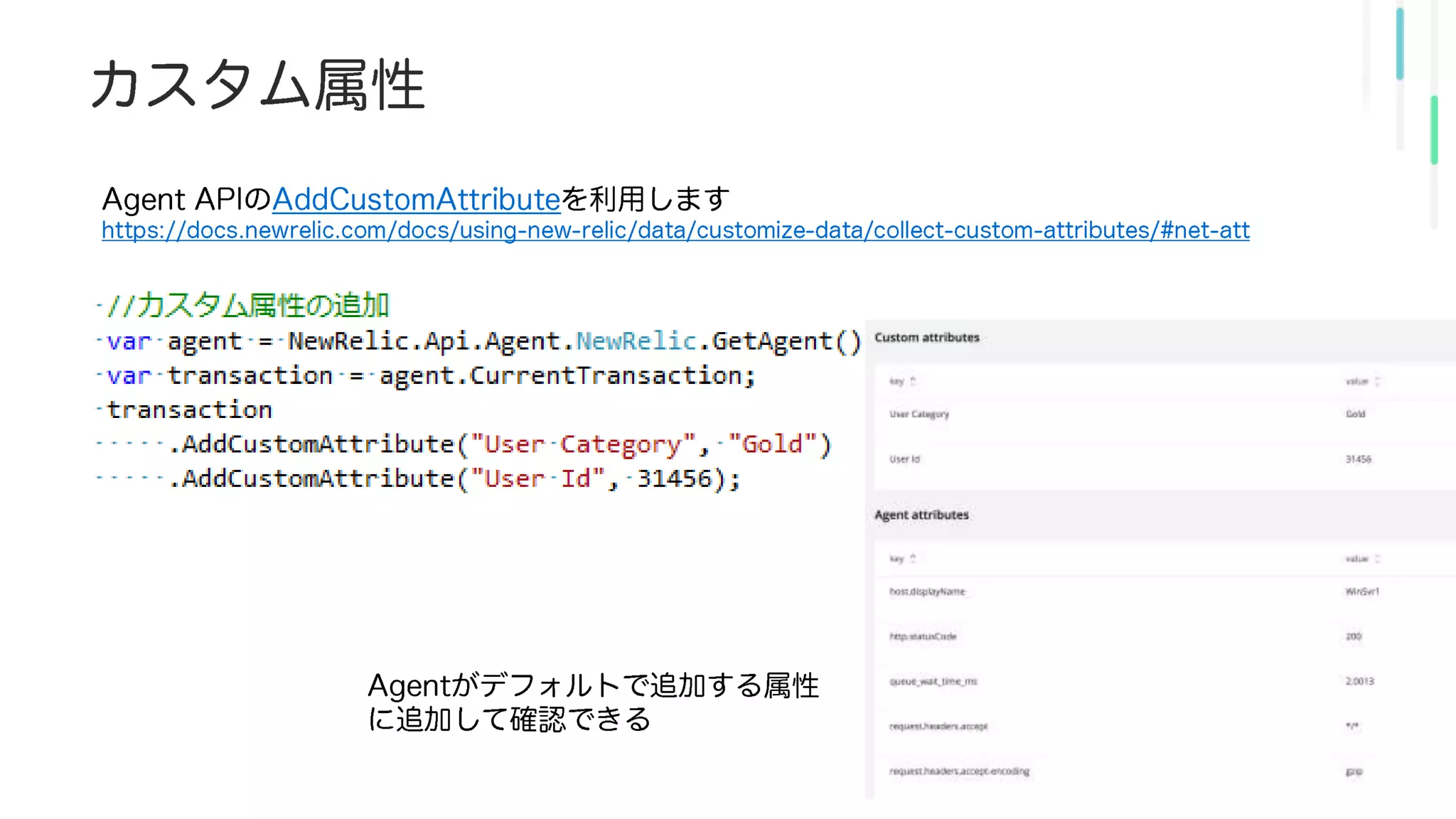Click the Custom attributes section header

pyautogui.click(x=926, y=338)
